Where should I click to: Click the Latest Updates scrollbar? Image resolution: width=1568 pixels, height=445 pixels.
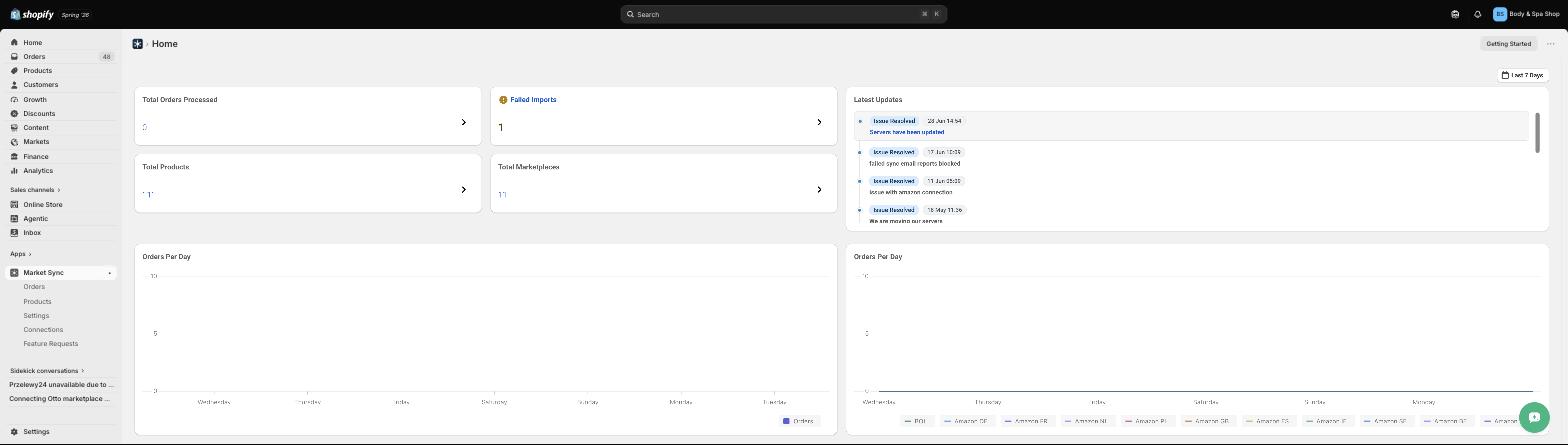tap(1537, 133)
